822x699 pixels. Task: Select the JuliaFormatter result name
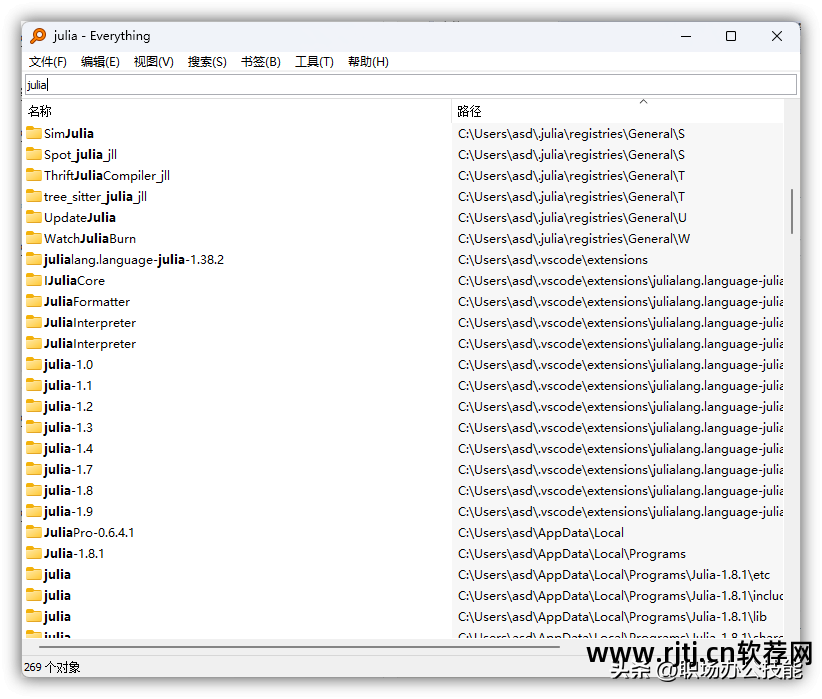86,302
